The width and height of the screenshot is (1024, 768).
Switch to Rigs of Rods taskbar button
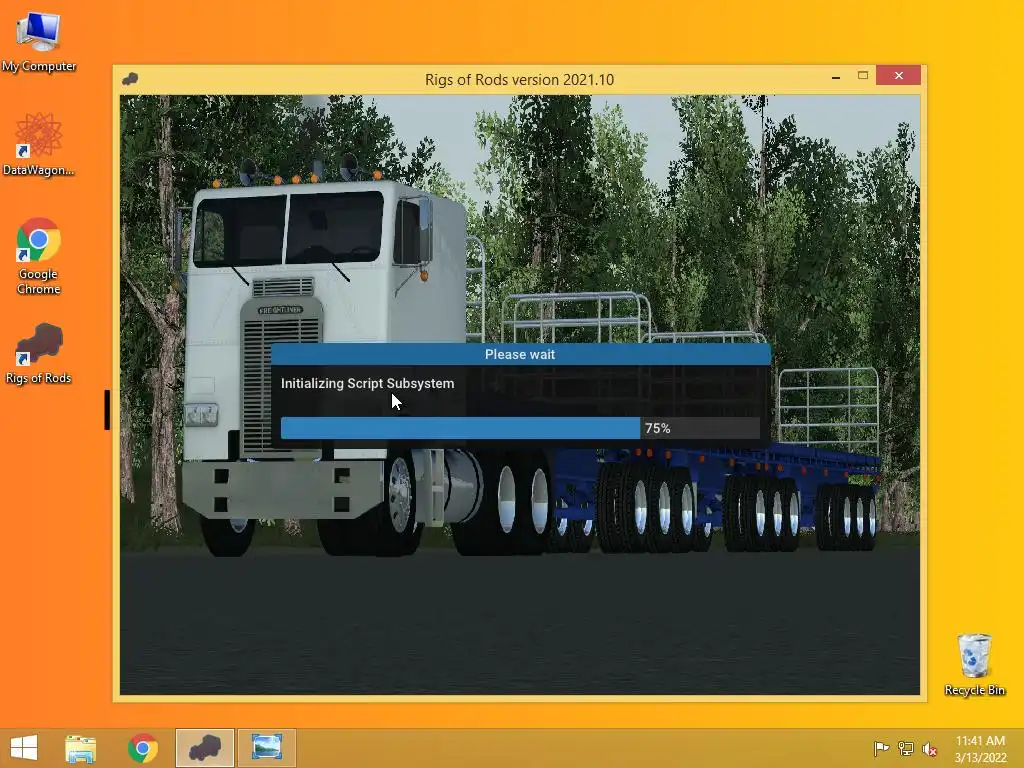click(204, 748)
